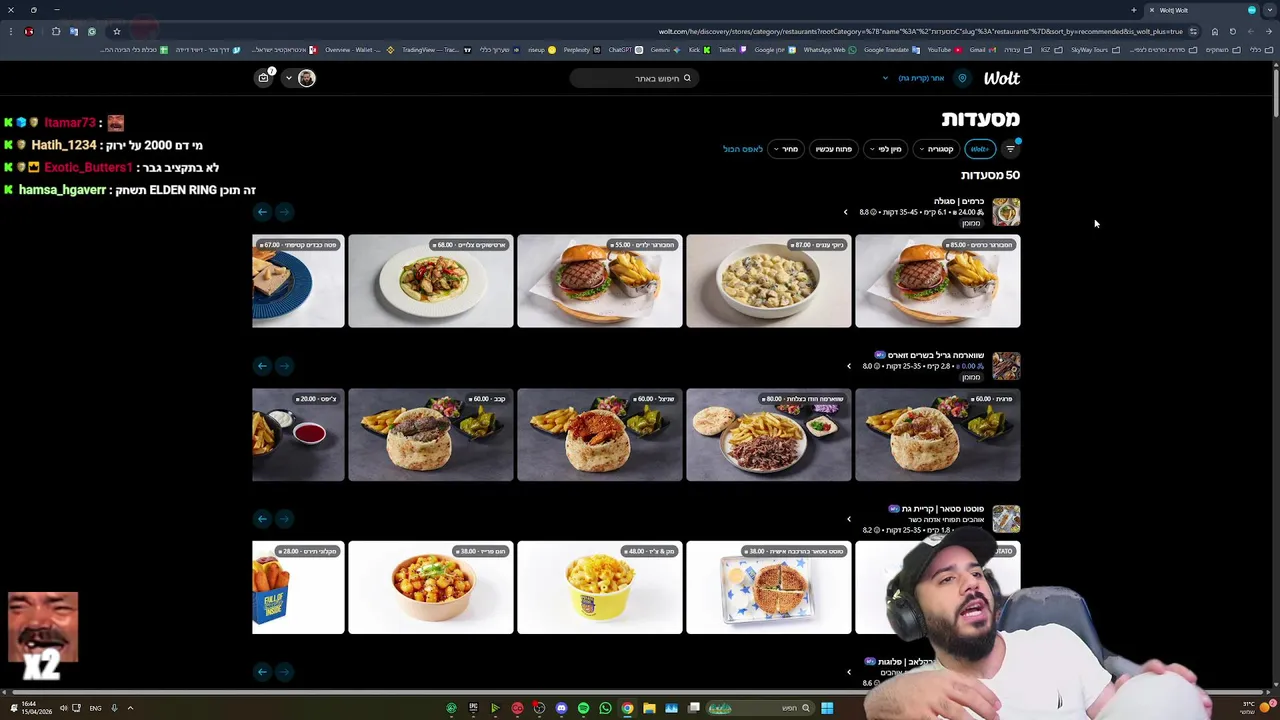Open the 20.00 fries dish card
The image size is (1280, 720).
298,435
